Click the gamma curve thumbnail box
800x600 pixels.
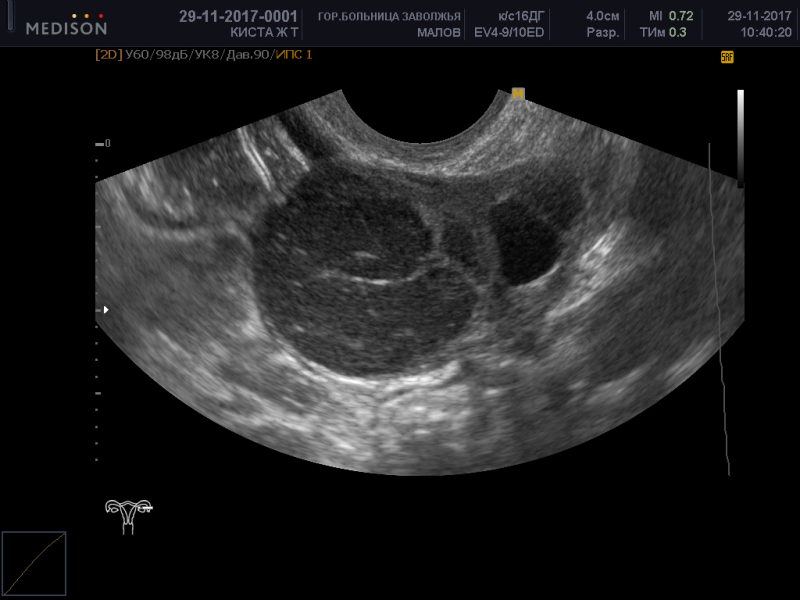[34, 563]
